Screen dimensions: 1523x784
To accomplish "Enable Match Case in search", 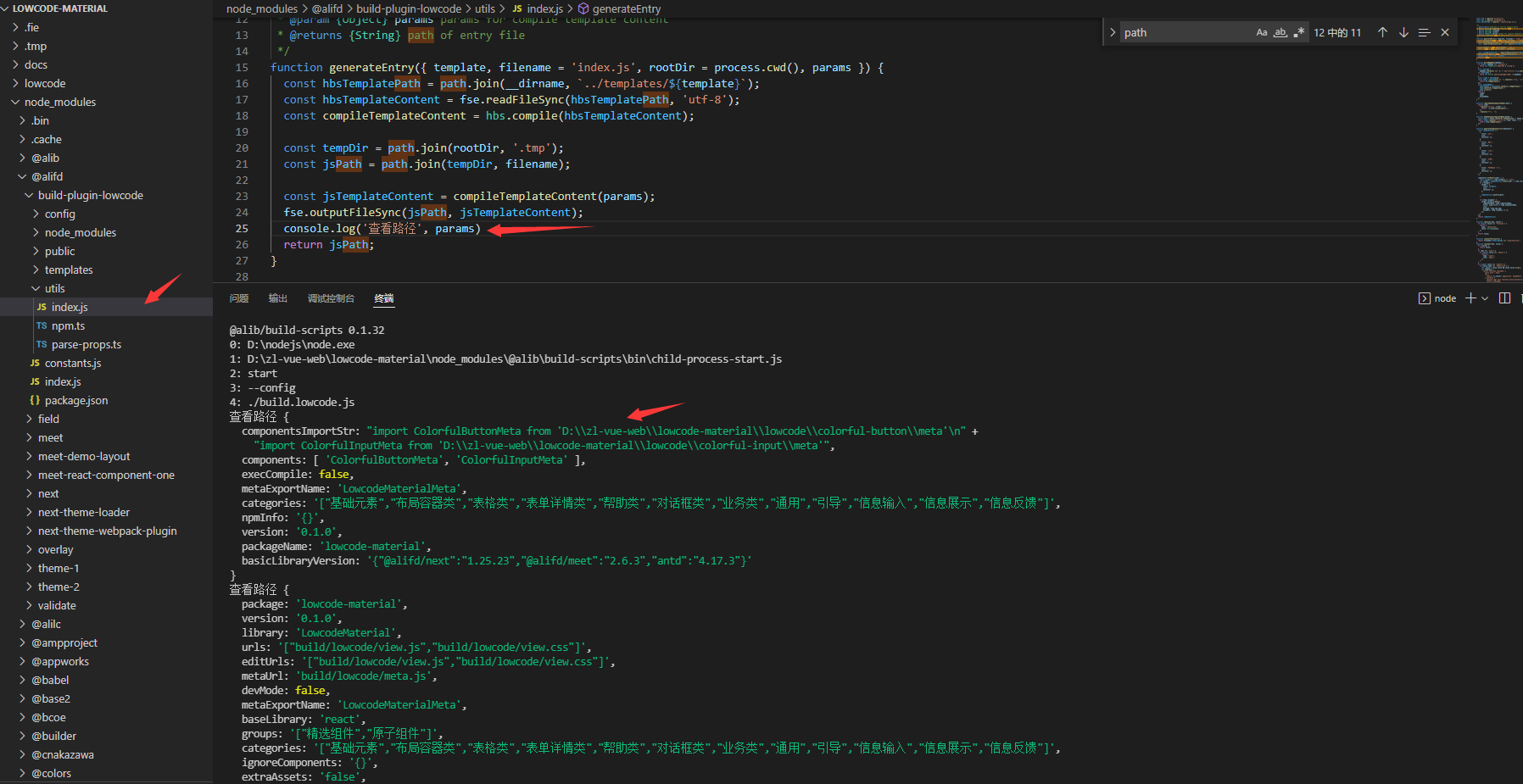I will (1261, 31).
